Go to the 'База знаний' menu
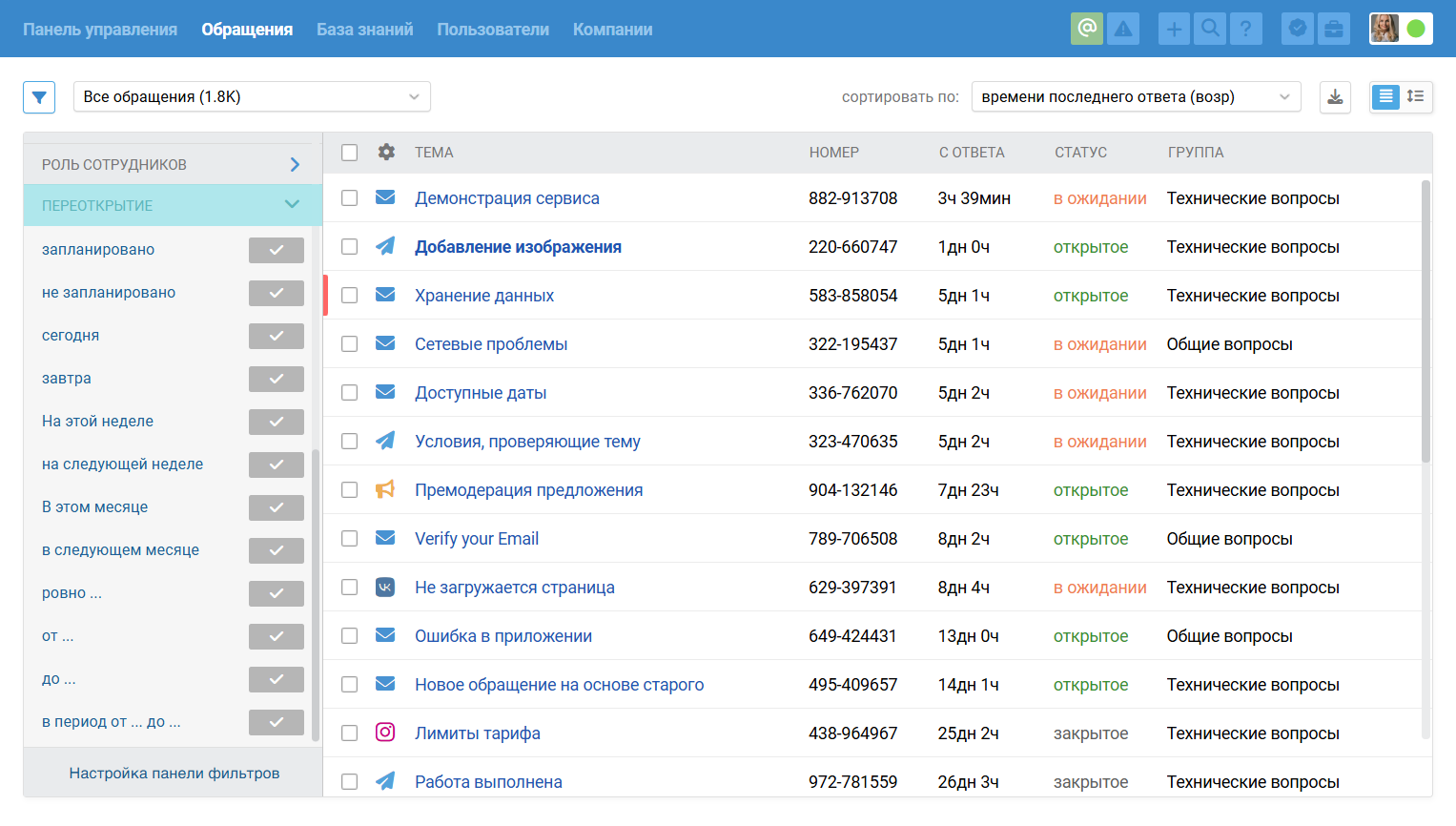Image resolution: width=1456 pixels, height=826 pixels. point(364,30)
